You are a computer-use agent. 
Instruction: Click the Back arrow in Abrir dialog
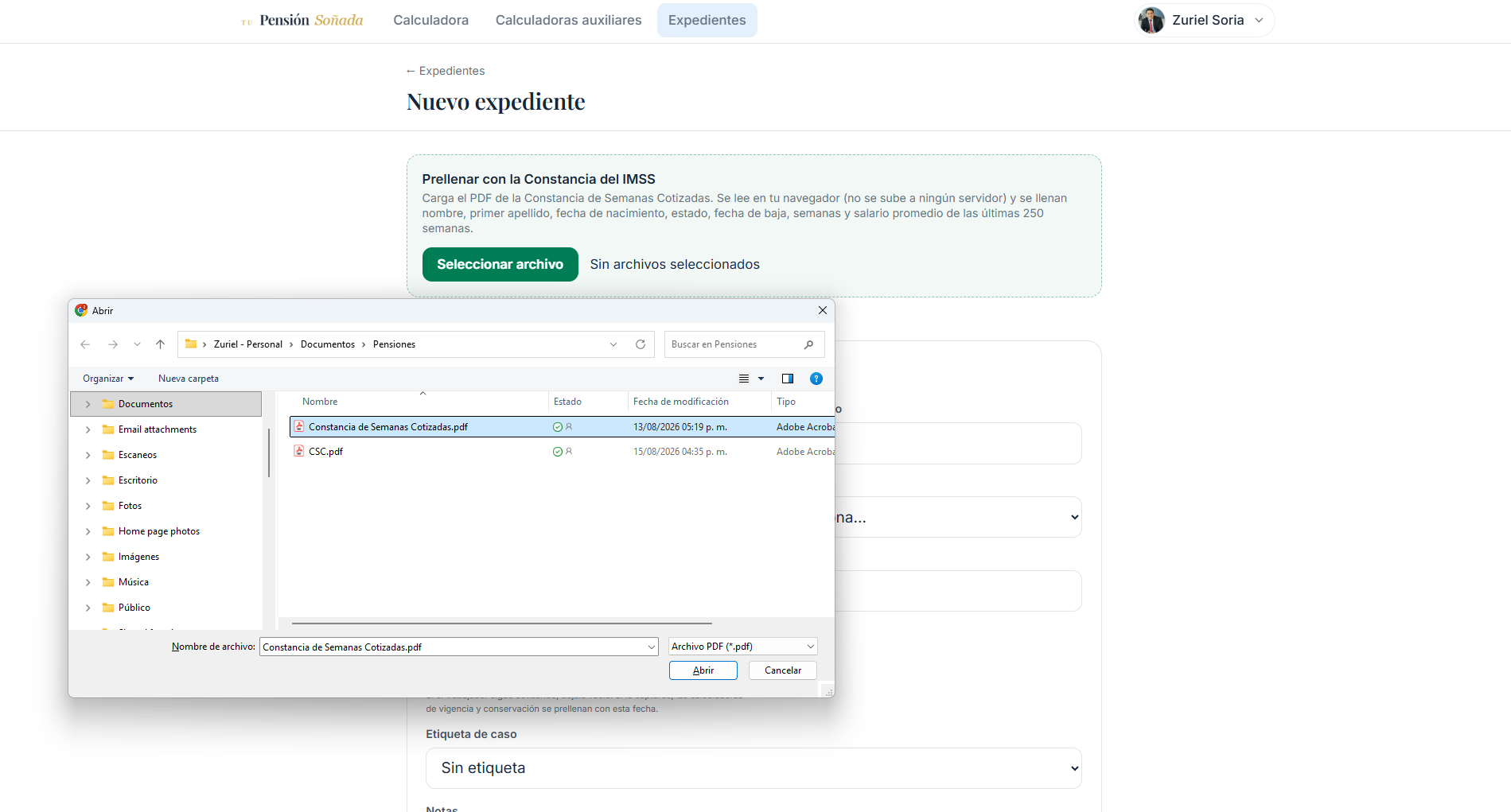pyautogui.click(x=85, y=344)
